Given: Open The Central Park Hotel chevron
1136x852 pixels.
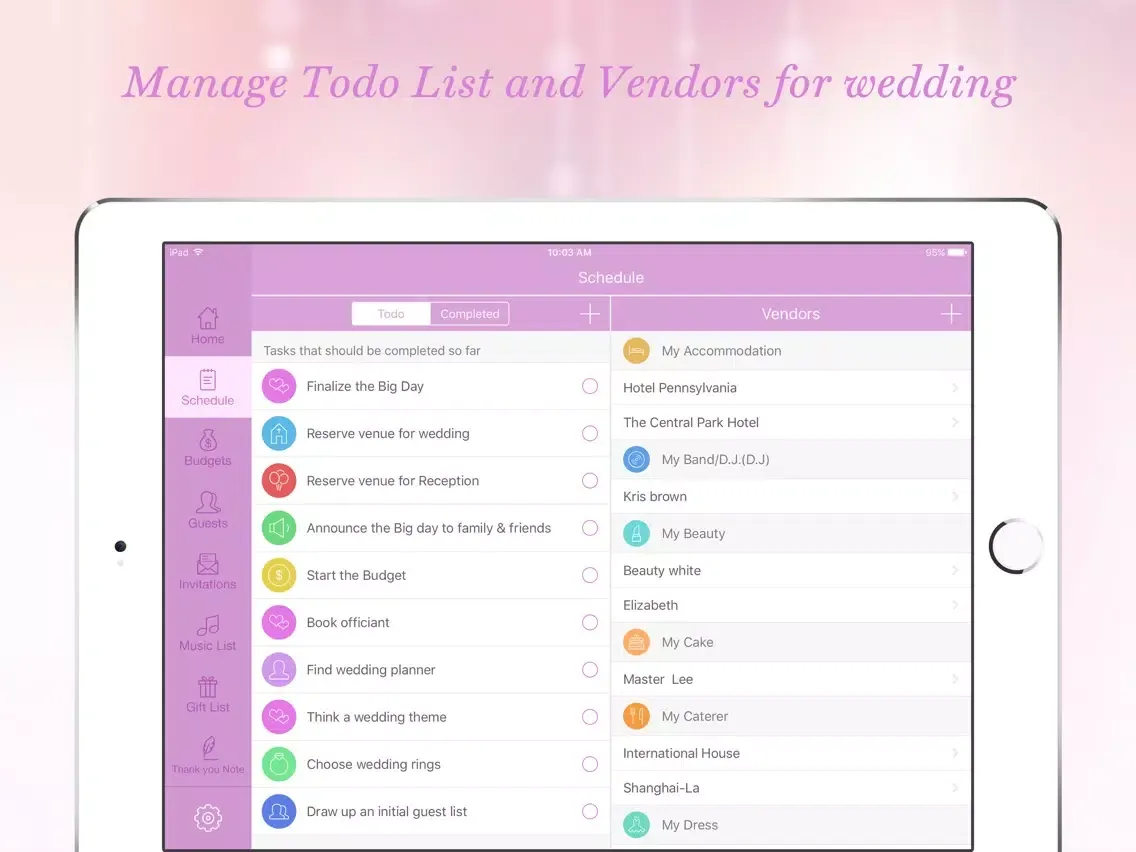Looking at the screenshot, I should click(x=955, y=422).
